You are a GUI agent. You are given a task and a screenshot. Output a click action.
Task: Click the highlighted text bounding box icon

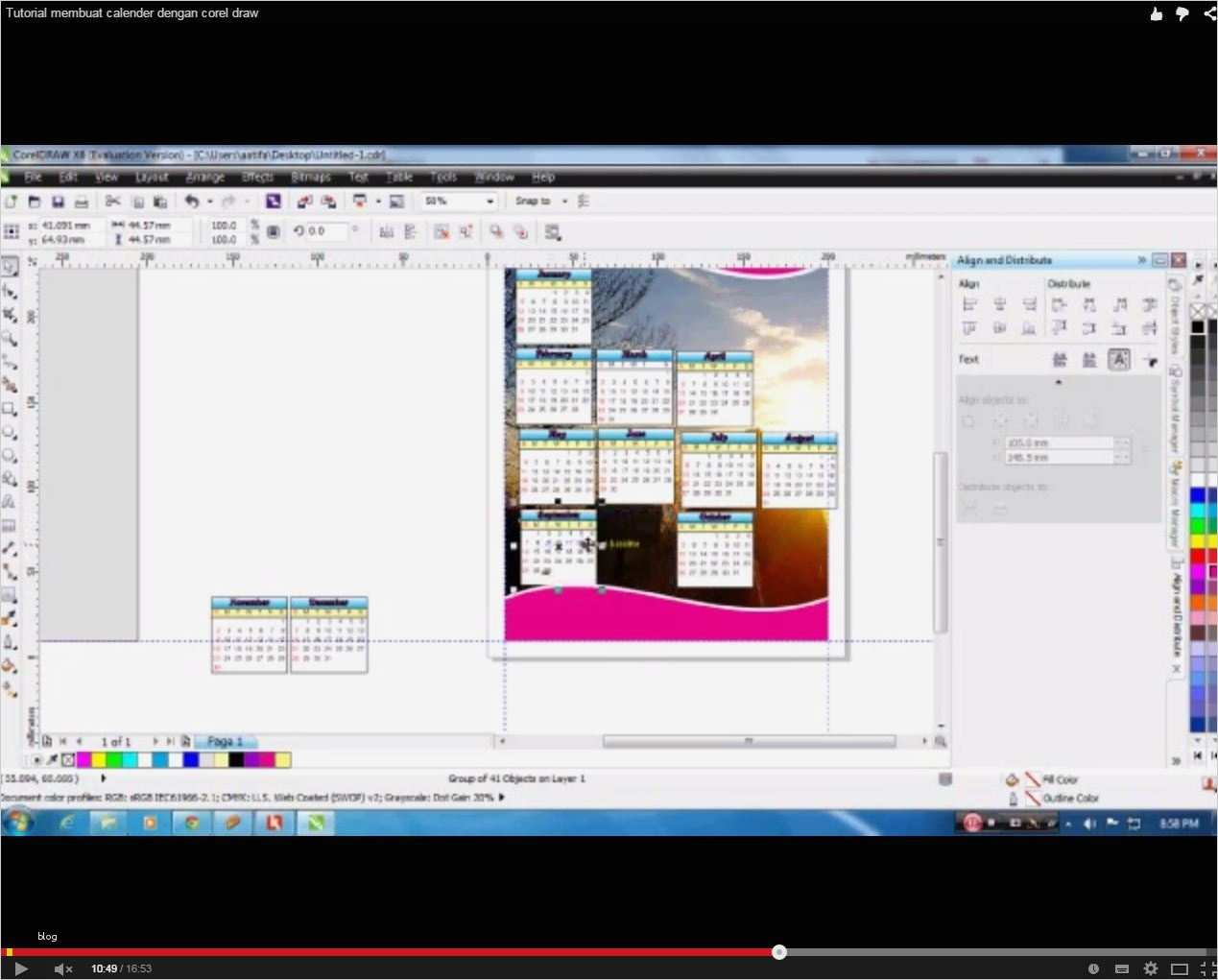pyautogui.click(x=1119, y=359)
